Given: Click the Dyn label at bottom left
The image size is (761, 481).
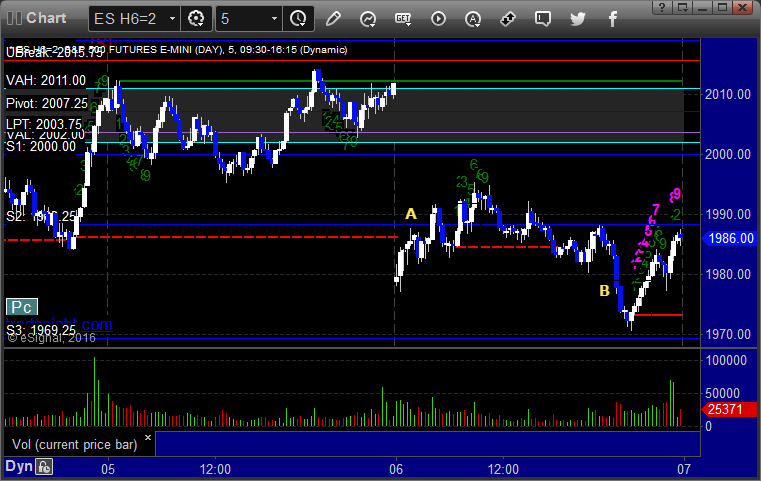Looking at the screenshot, I should (x=18, y=466).
